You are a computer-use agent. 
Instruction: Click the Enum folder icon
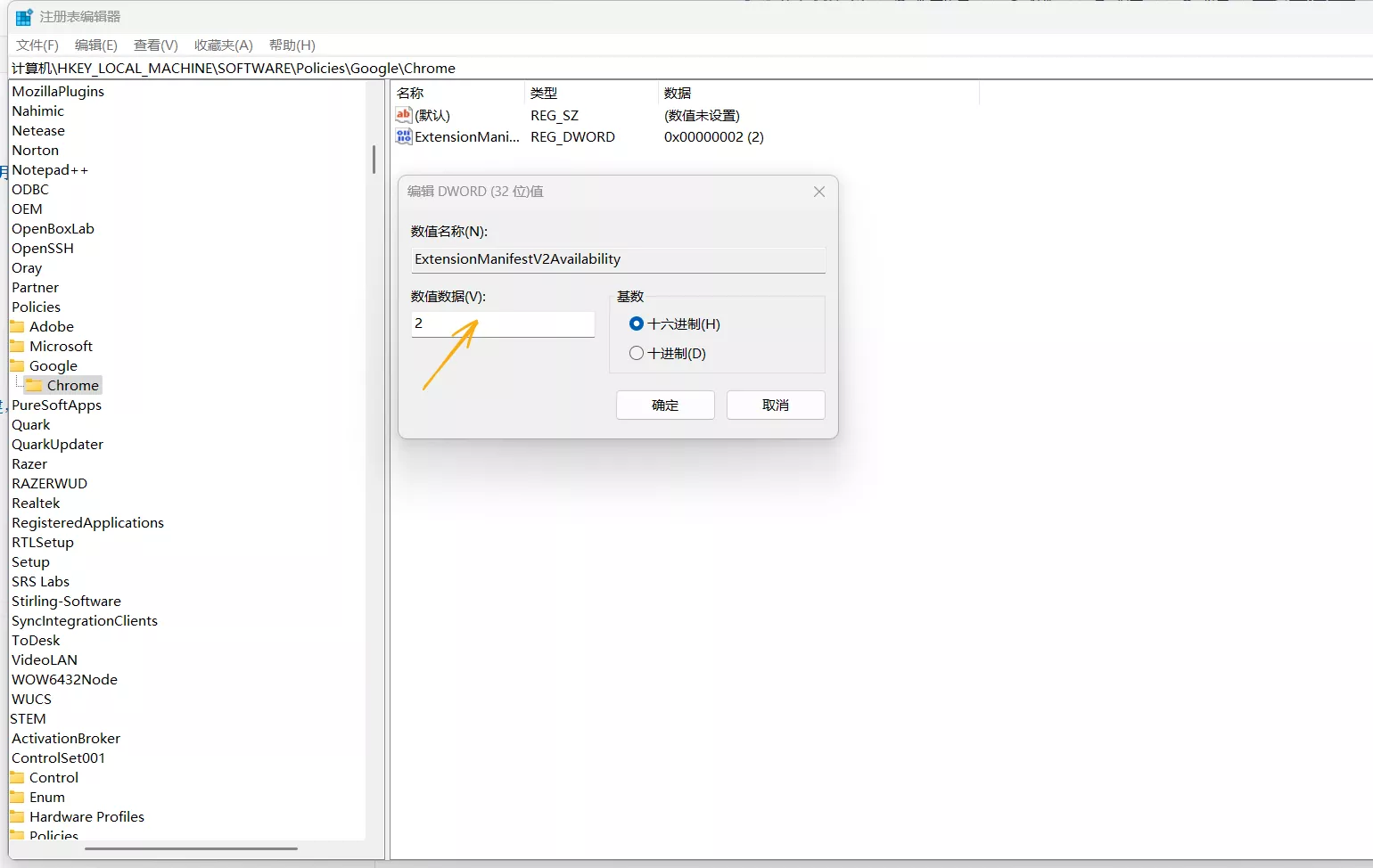click(x=18, y=797)
